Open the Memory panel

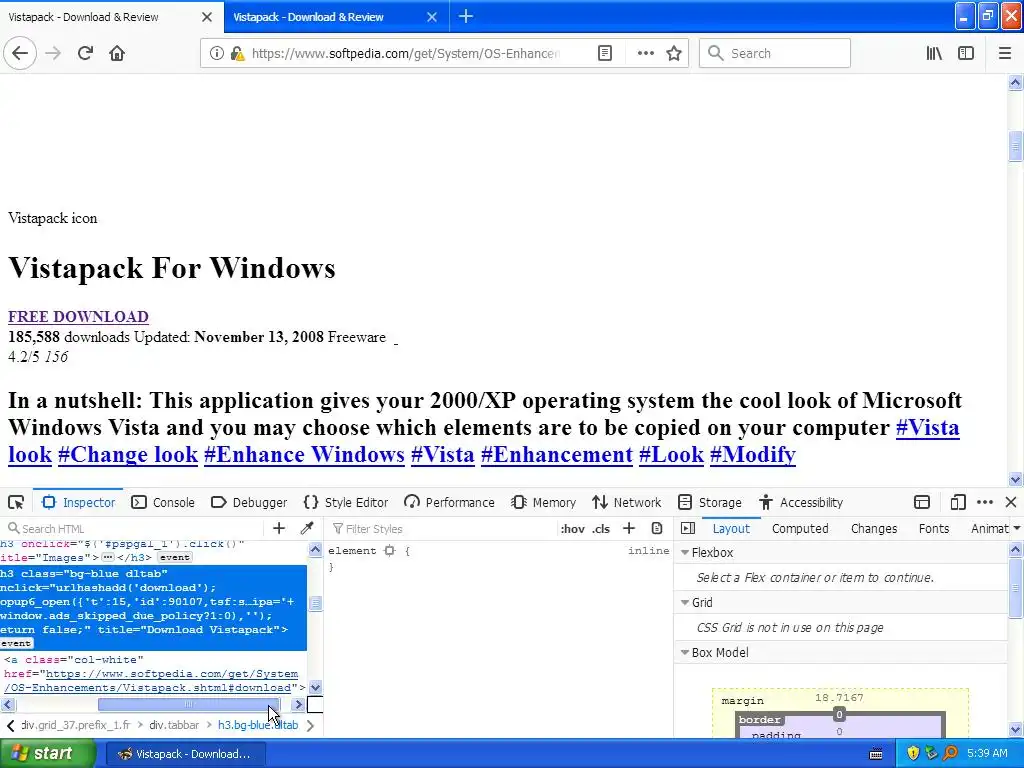pos(543,502)
